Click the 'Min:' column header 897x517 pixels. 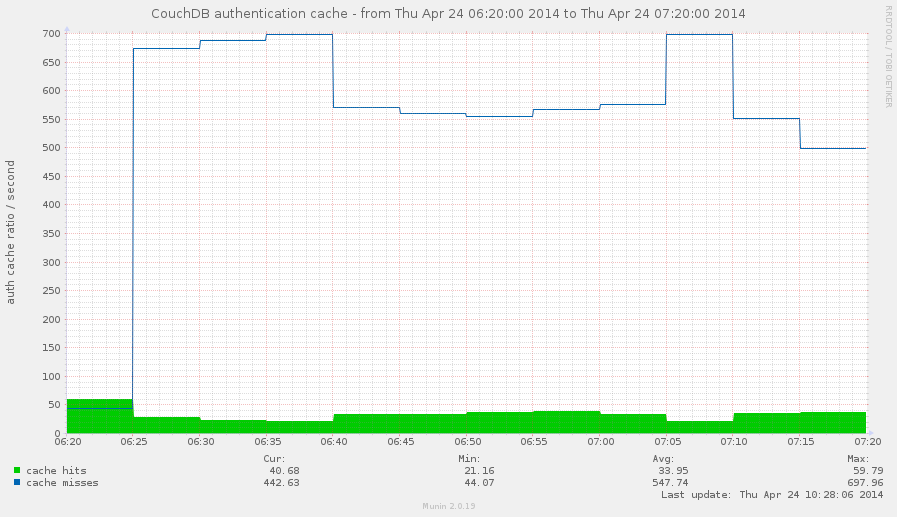tap(469, 459)
